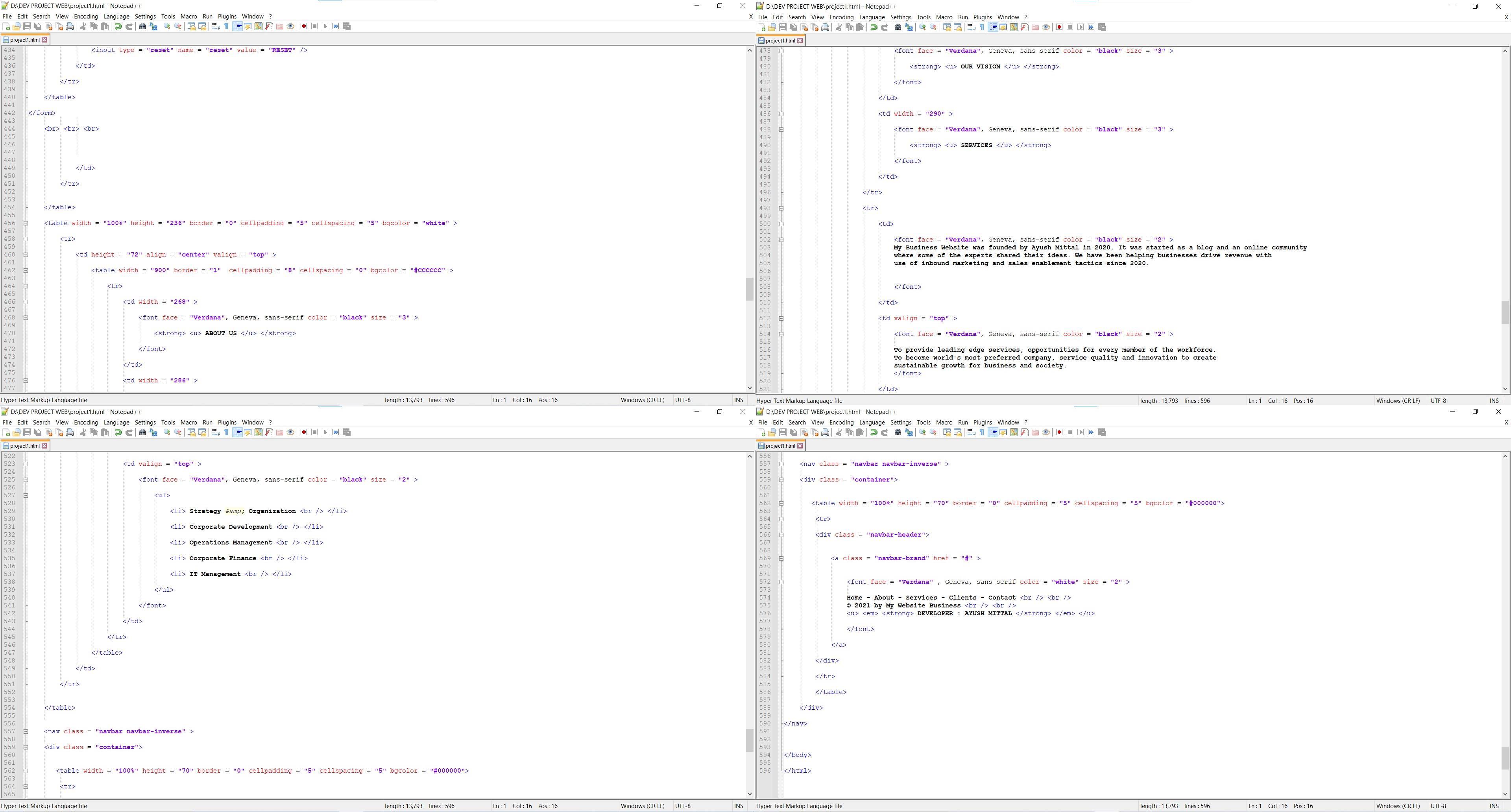The image size is (1511, 812).
Task: Collapse fold marker at line 527 ul tag
Action: pyautogui.click(x=26, y=495)
